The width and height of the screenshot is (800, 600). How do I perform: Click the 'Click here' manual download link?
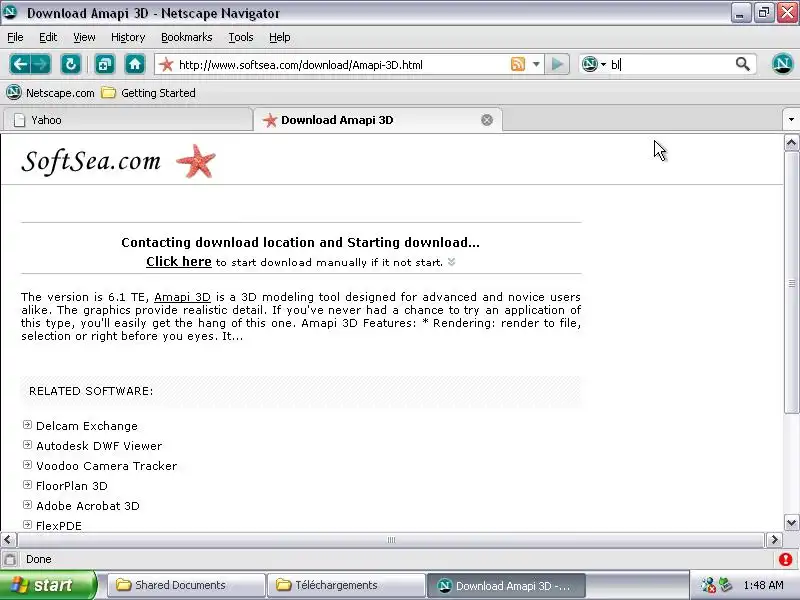179,261
